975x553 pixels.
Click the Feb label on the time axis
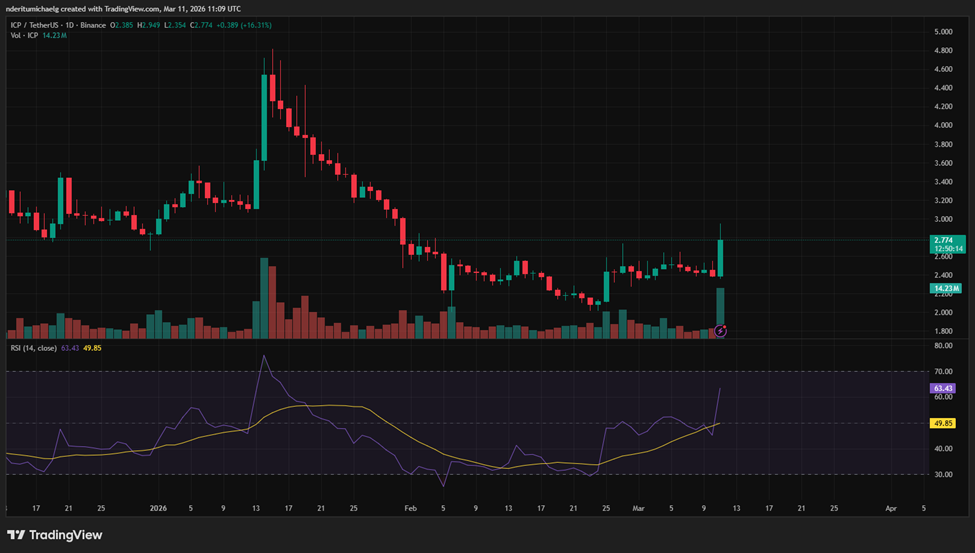pos(410,508)
